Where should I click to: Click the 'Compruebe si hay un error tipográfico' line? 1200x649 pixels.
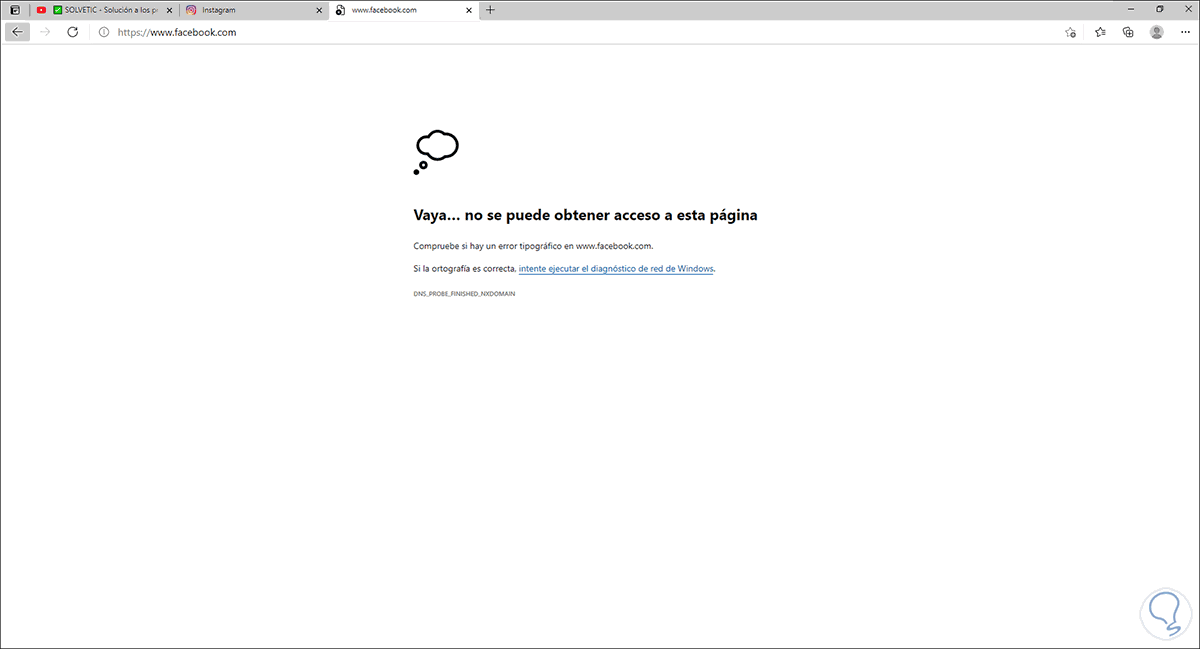click(533, 246)
